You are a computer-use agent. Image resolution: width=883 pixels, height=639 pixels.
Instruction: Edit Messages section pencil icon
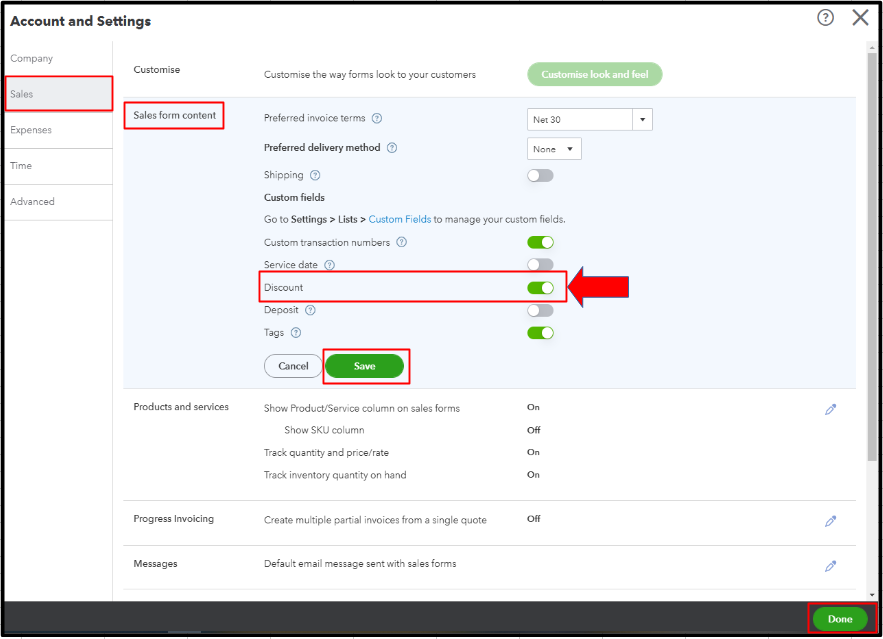click(830, 565)
